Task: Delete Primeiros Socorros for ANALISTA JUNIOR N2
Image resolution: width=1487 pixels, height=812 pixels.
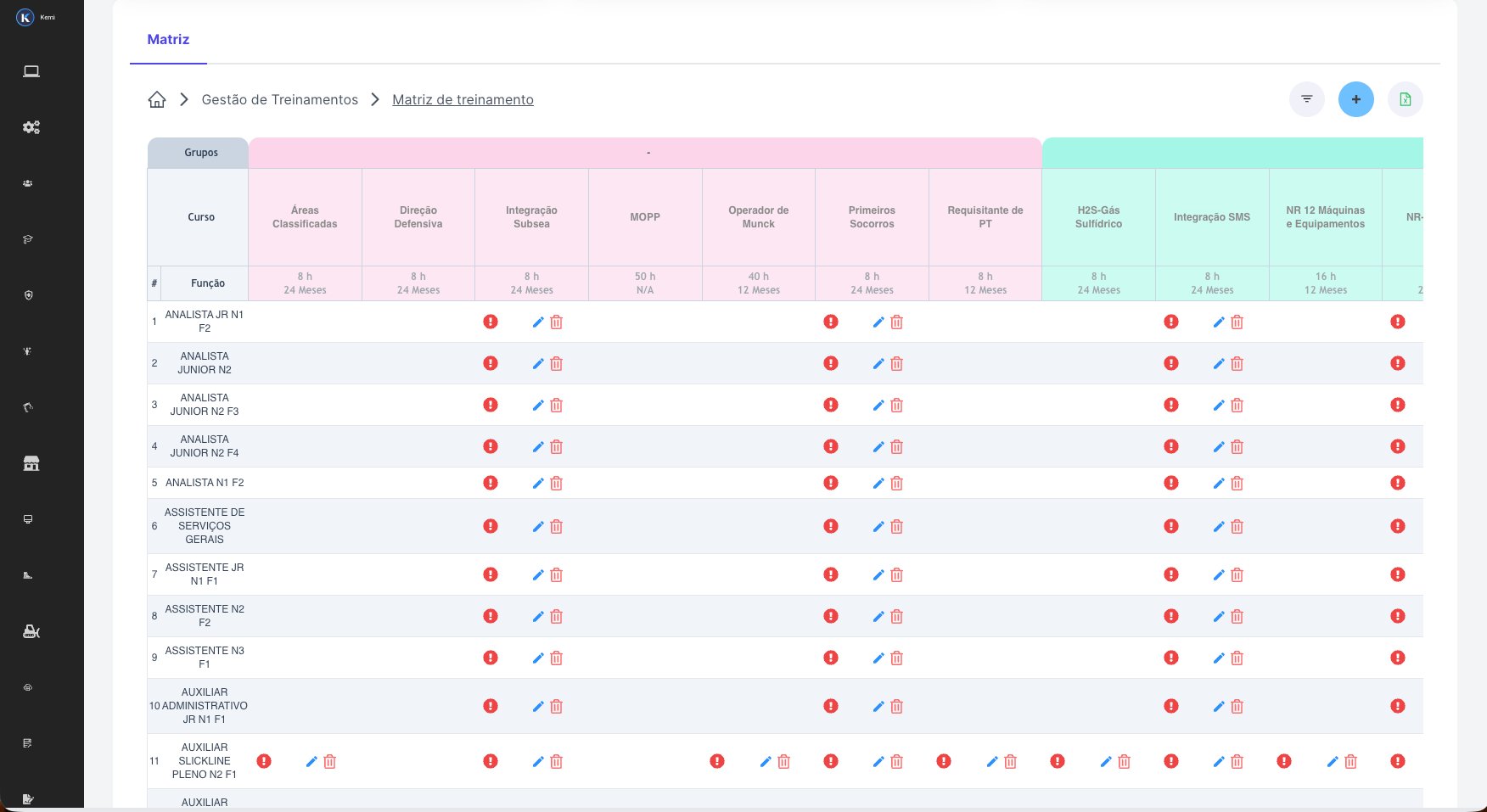Action: (x=896, y=364)
